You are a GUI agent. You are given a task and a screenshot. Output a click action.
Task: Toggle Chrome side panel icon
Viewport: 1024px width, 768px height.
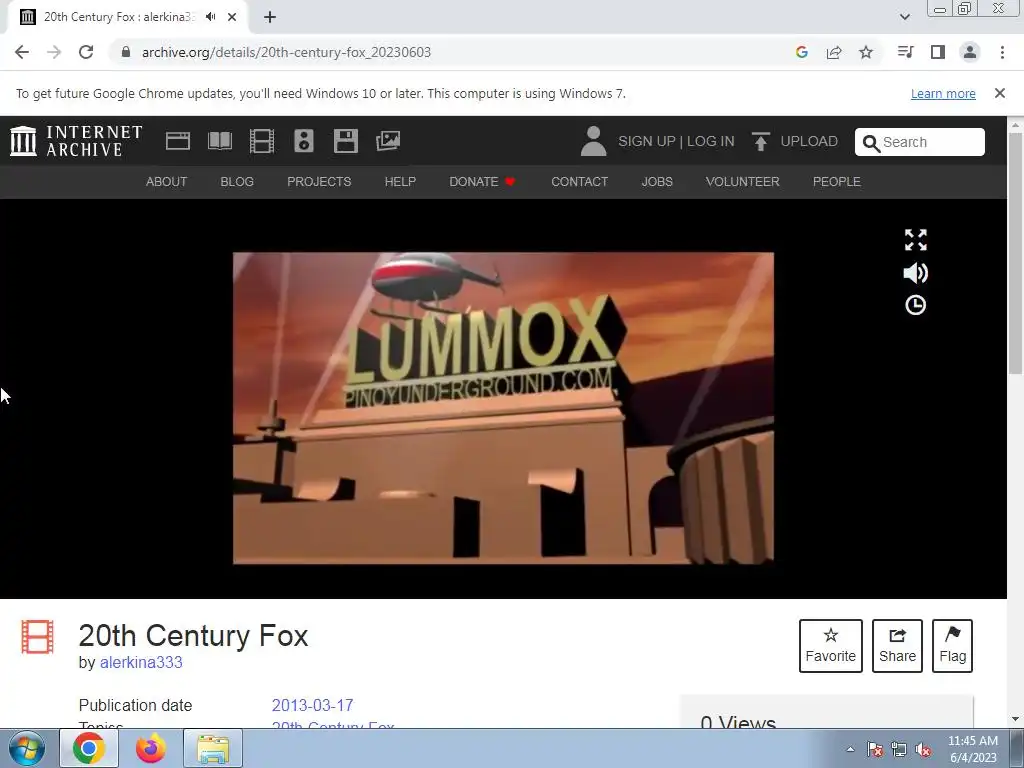[938, 52]
